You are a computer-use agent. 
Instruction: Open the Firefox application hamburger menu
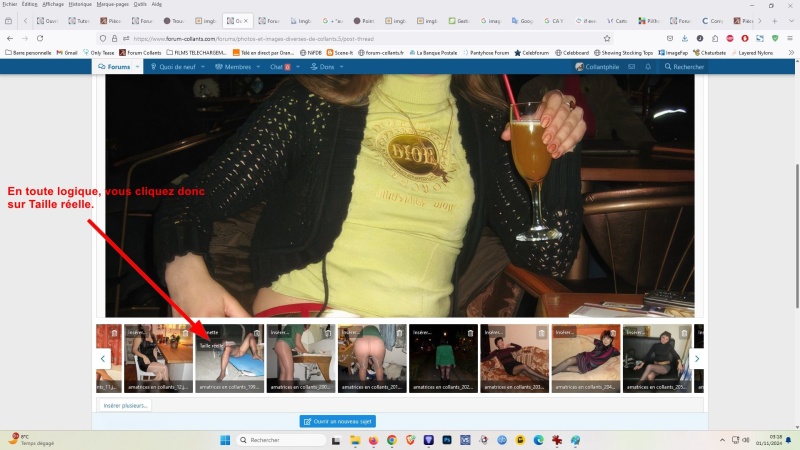790,38
